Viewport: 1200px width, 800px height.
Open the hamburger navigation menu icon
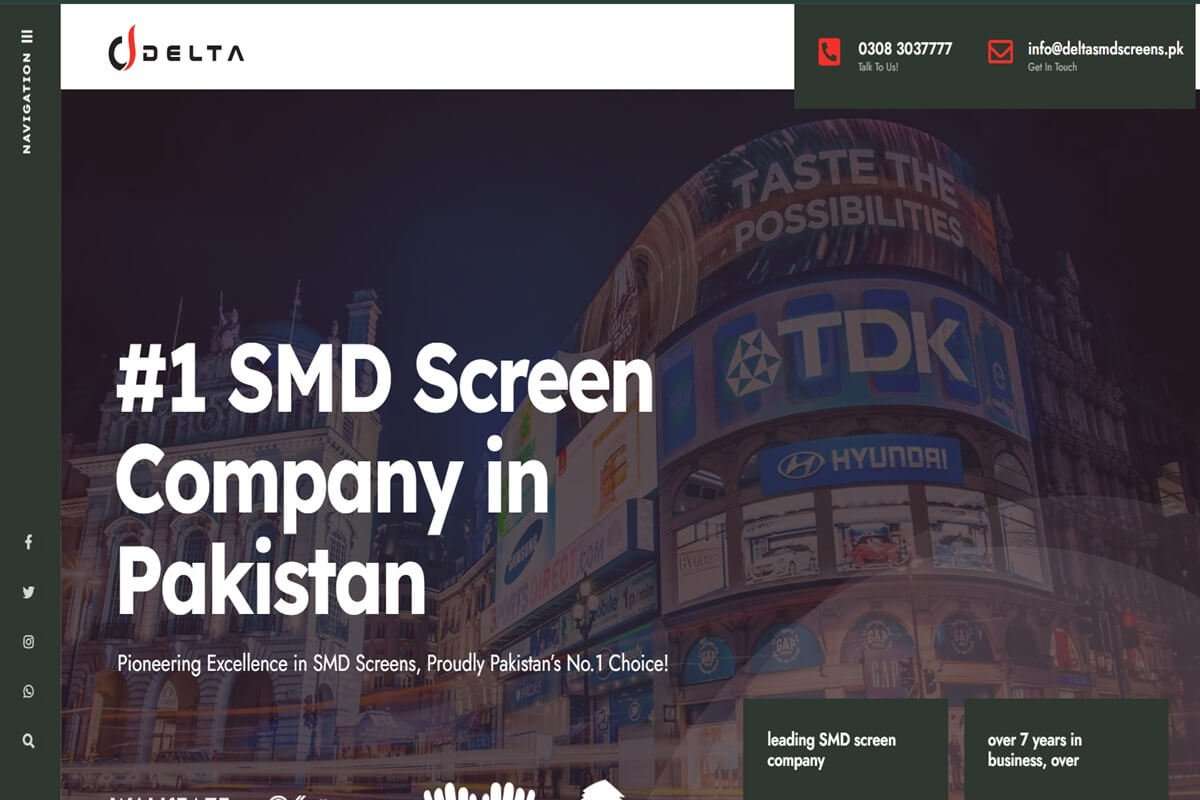pyautogui.click(x=27, y=36)
